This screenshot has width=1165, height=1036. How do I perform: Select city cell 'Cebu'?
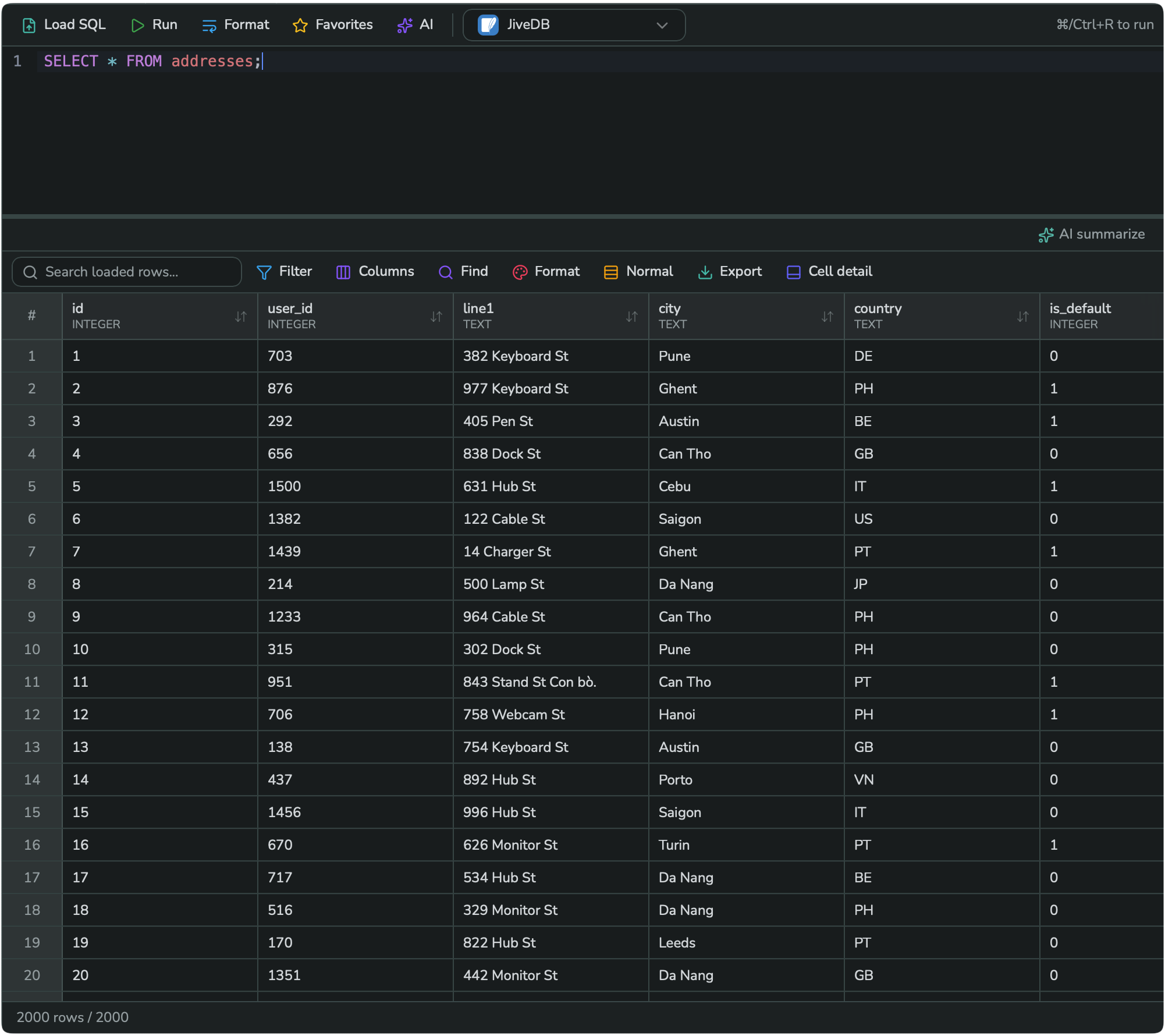click(x=747, y=487)
